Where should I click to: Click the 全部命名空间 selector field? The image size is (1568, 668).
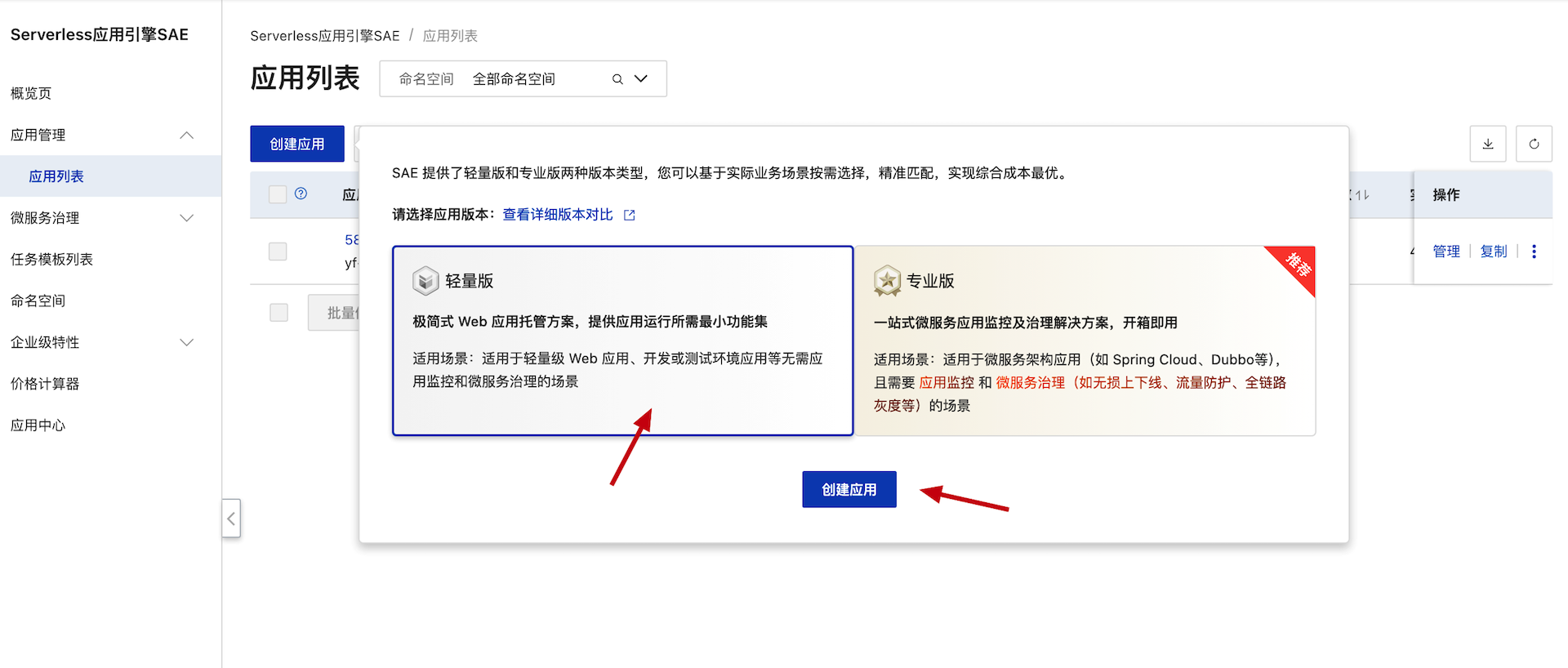(523, 79)
